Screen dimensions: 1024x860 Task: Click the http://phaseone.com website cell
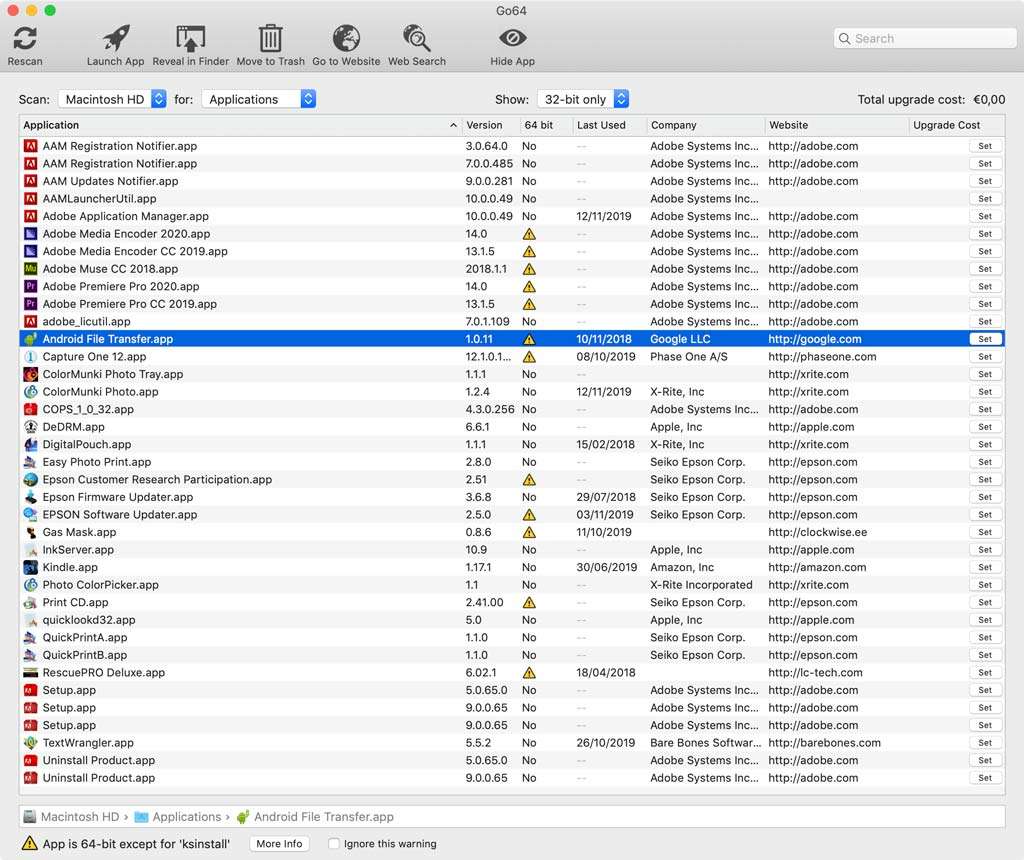(x=822, y=357)
